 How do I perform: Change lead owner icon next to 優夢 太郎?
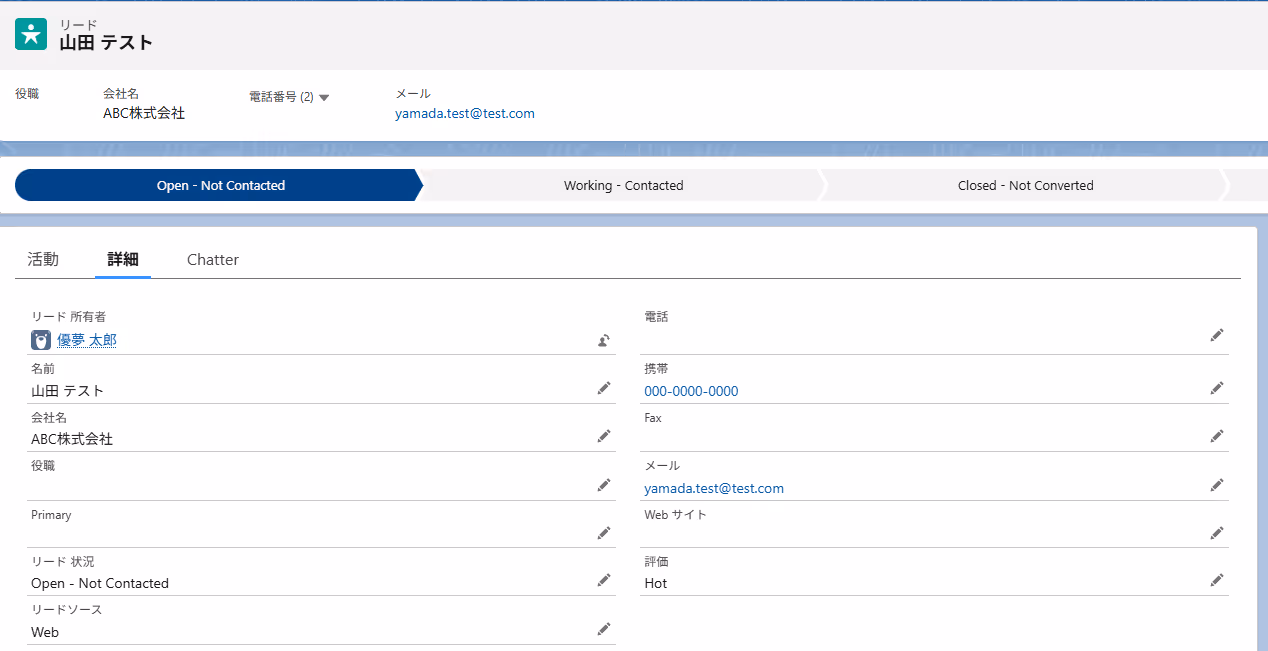(604, 340)
